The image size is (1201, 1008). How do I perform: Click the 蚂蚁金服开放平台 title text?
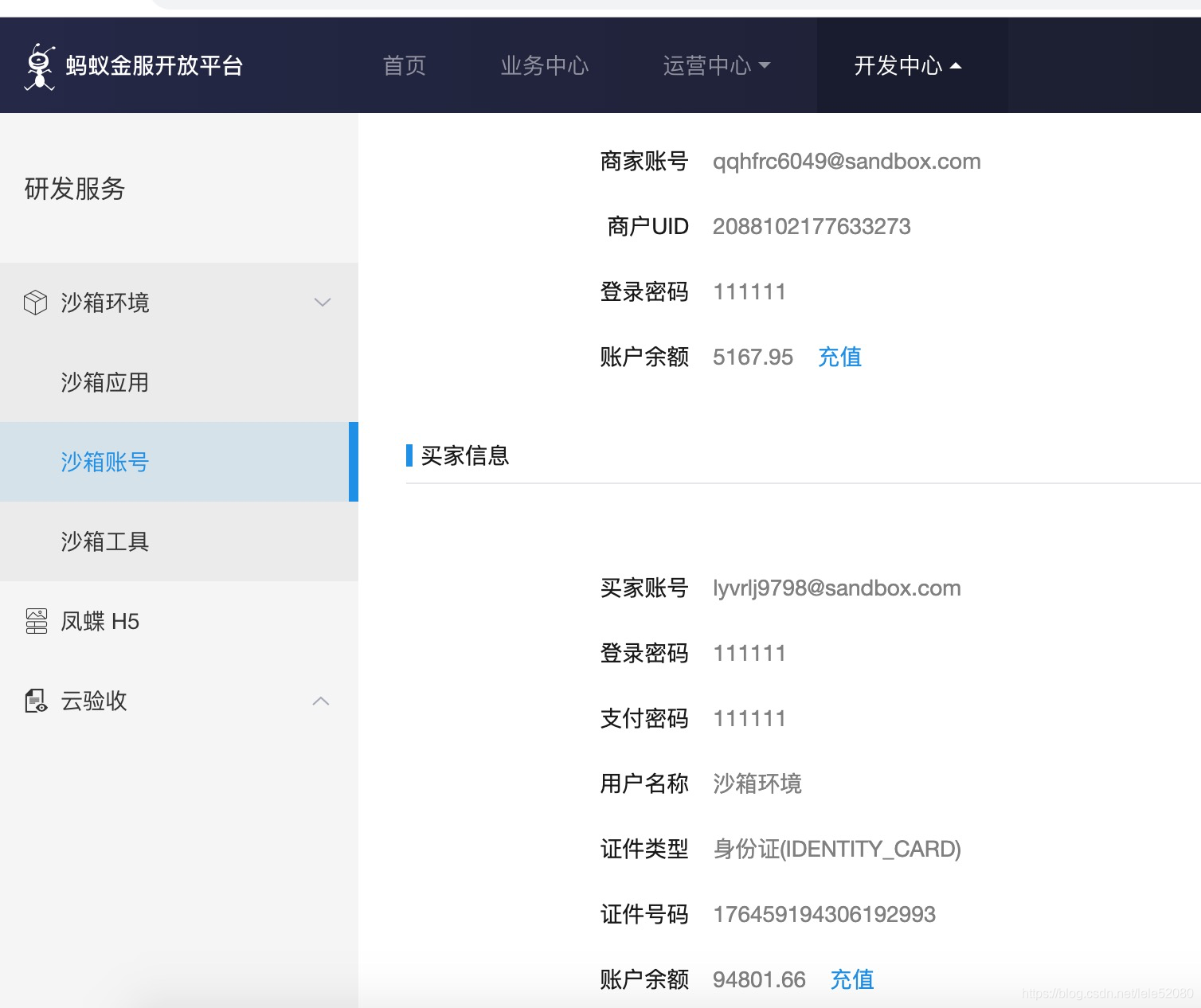pyautogui.click(x=155, y=65)
